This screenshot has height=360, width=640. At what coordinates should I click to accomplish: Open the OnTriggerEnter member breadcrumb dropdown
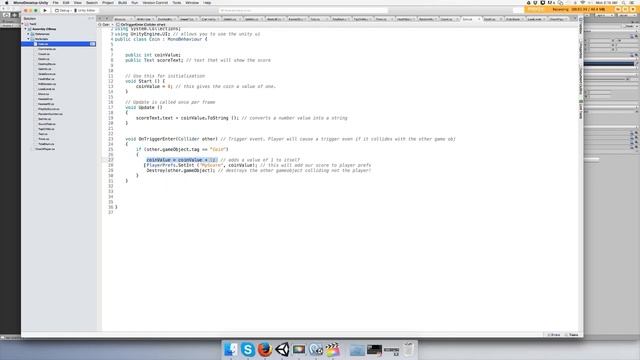[141, 24]
